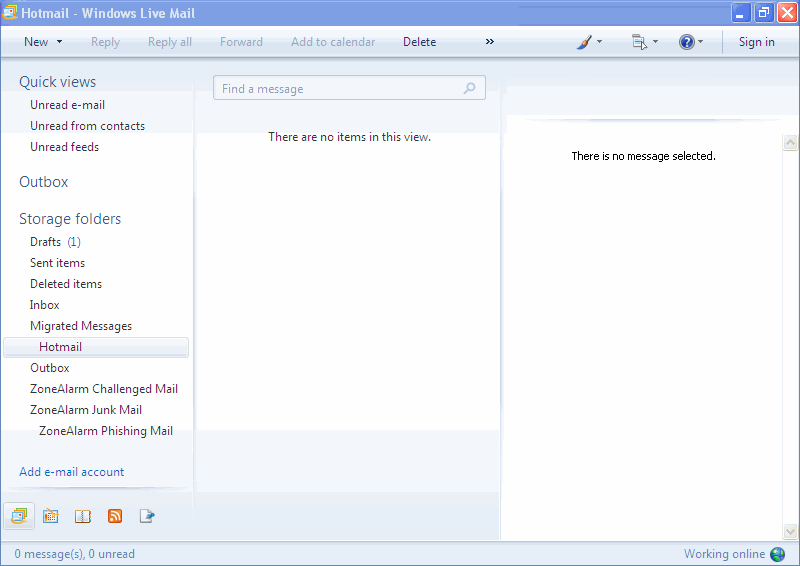The height and width of the screenshot is (566, 800).
Task: Close the Windows Live Mail window
Action: 787,13
